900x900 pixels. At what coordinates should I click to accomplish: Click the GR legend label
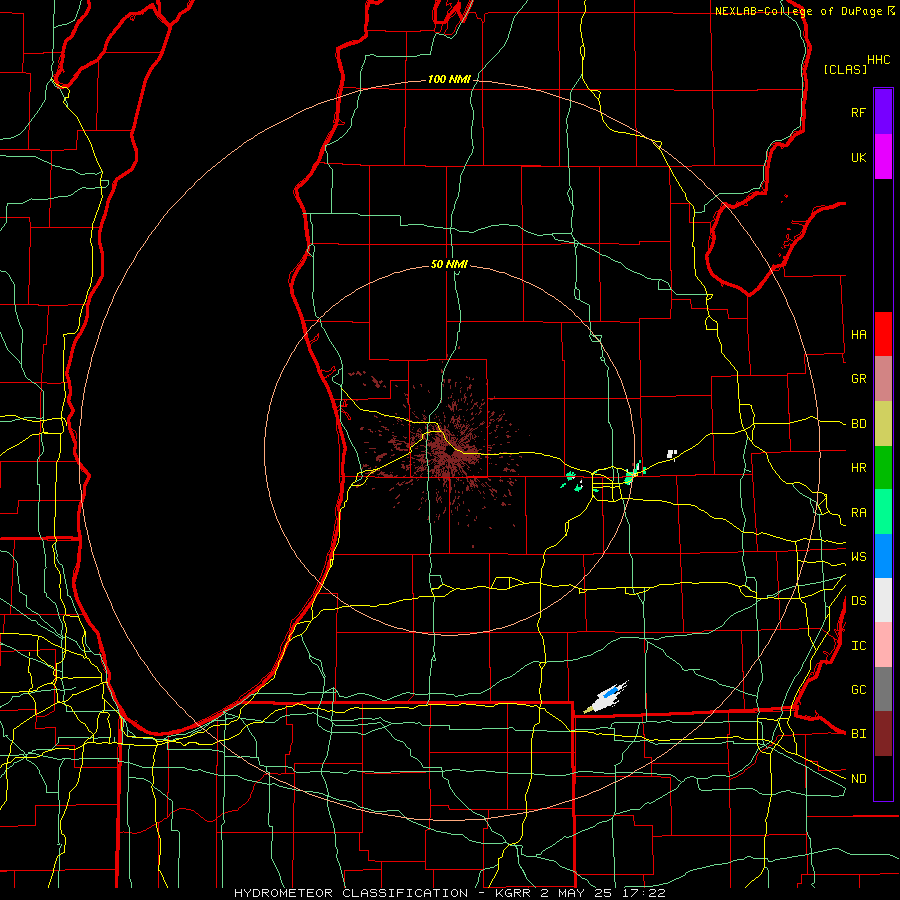point(858,379)
